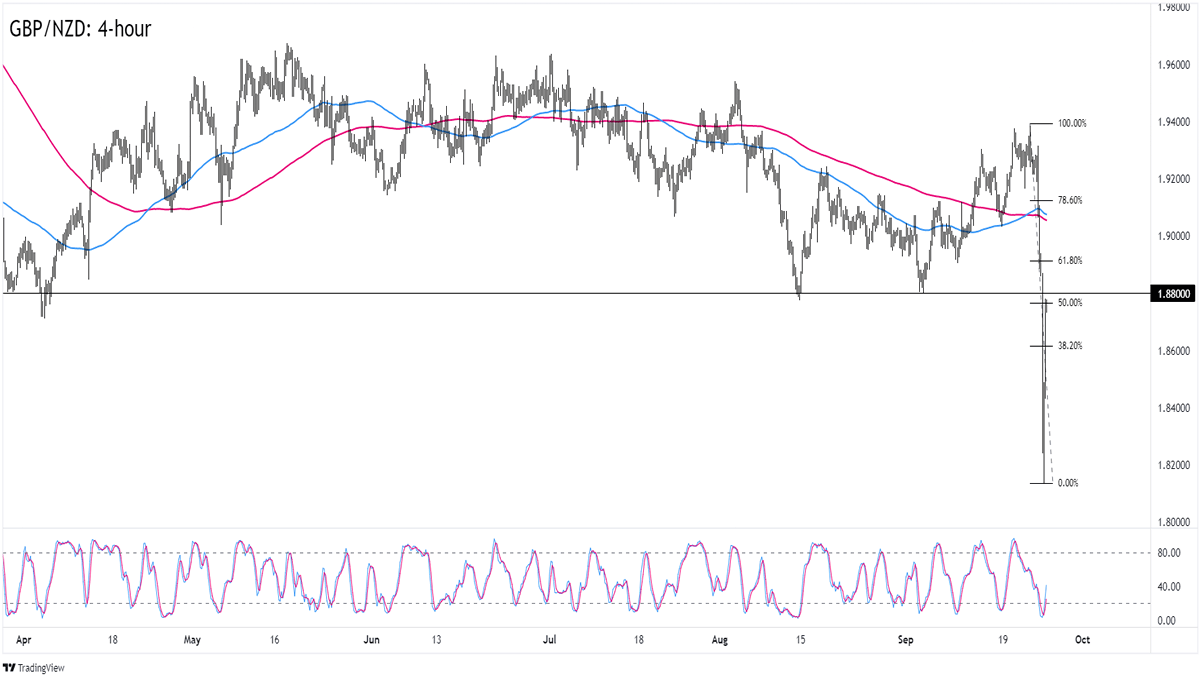Click the 61.80% Fibonacci level label
The height and width of the screenshot is (675, 1200).
1071,260
